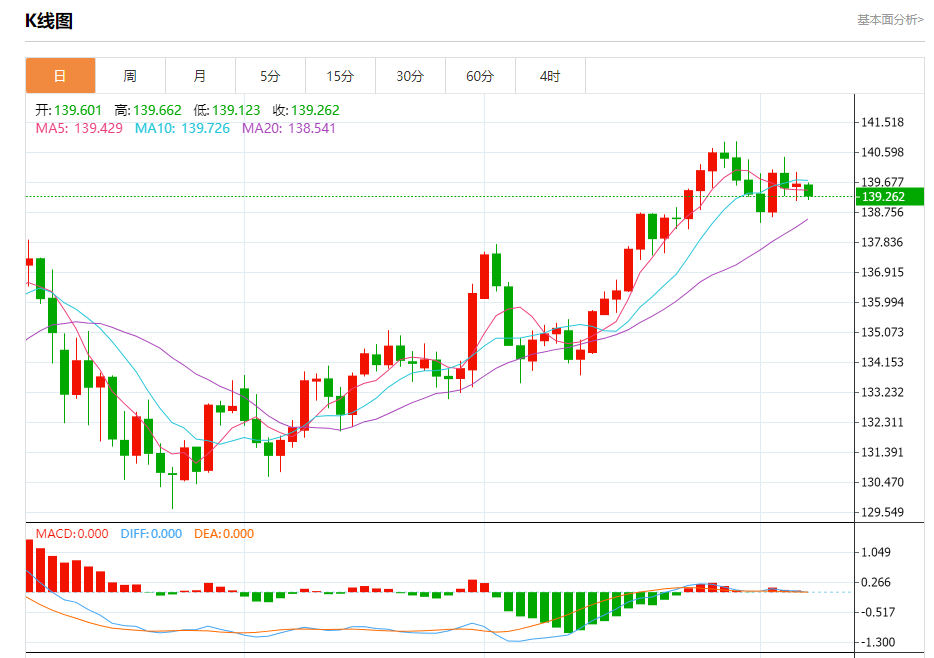
Task: Click the 141.518 price axis label
Action: pos(883,122)
